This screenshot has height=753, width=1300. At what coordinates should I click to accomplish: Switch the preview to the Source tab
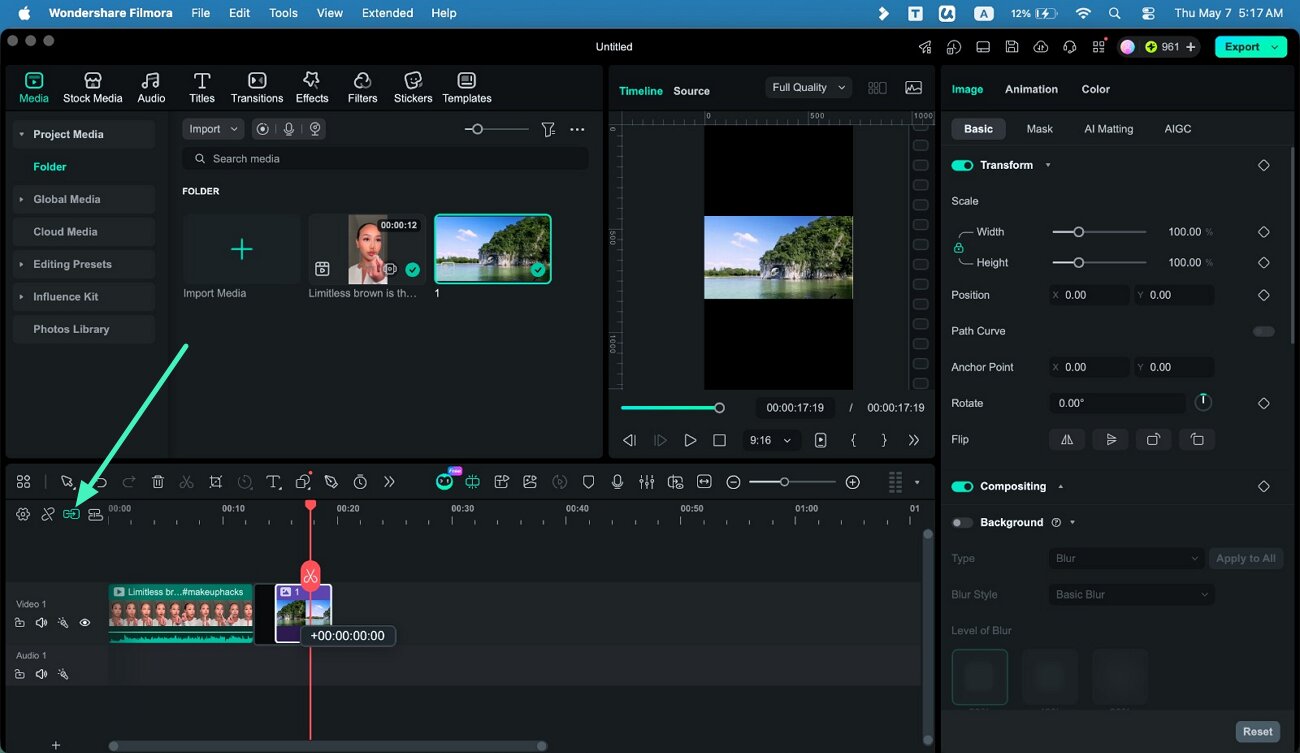tap(691, 91)
